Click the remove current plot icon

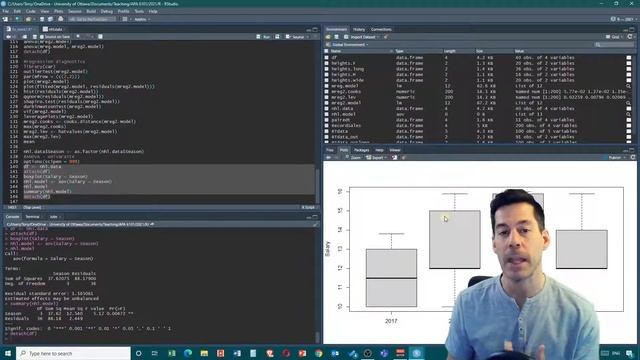coord(395,158)
